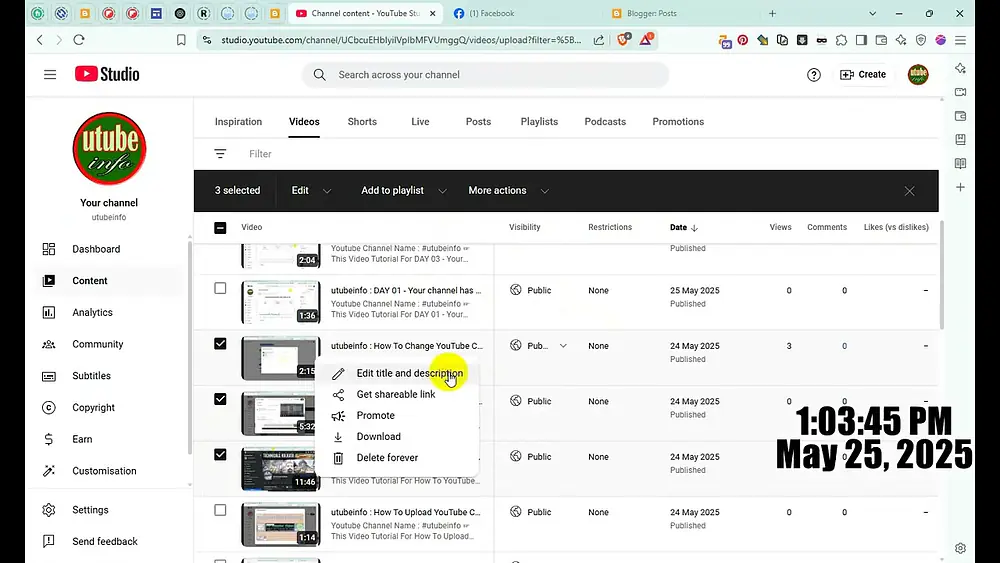1000x563 pixels.
Task: Open Dashboard from the sidebar
Action: pyautogui.click(x=96, y=249)
